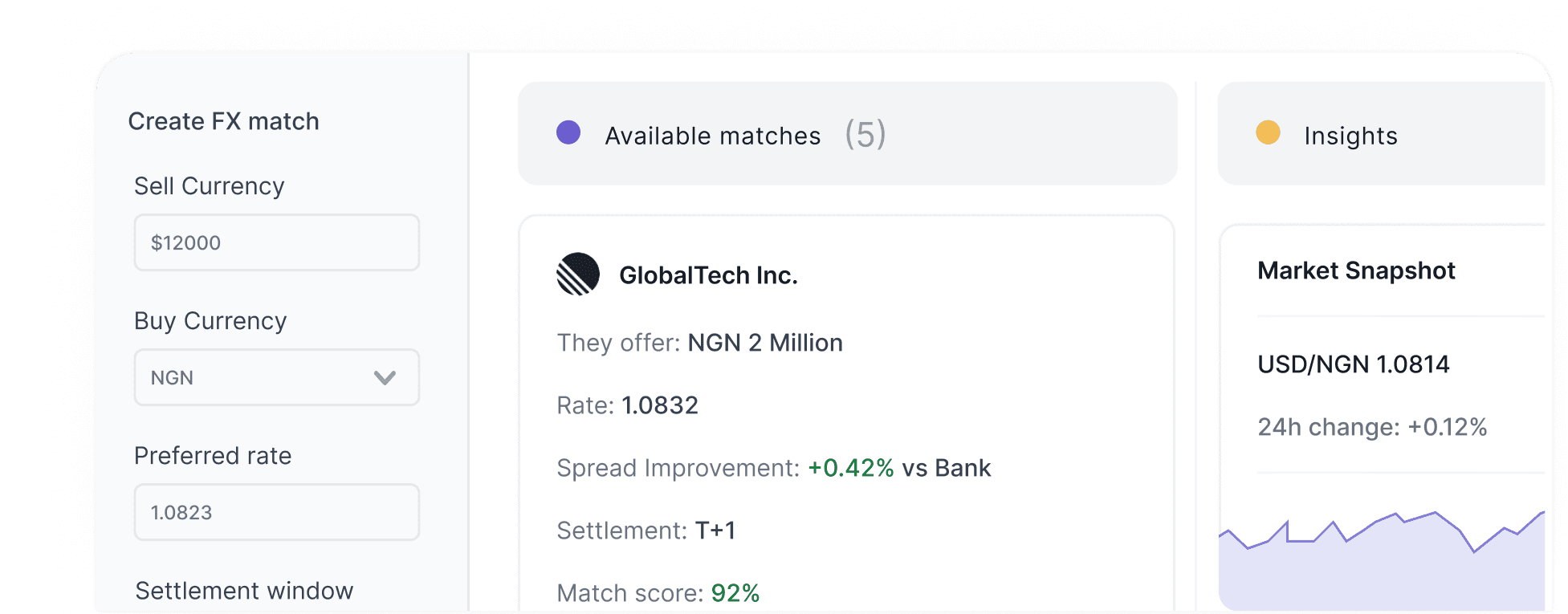Click the match count showing (5)
Screen dimensions: 1568x614
865,134
